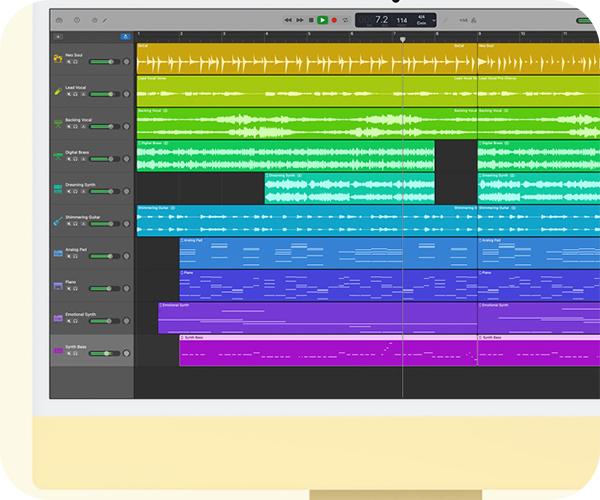Open the Library from the toolbar
This screenshot has width=600, height=500.
[60, 19]
